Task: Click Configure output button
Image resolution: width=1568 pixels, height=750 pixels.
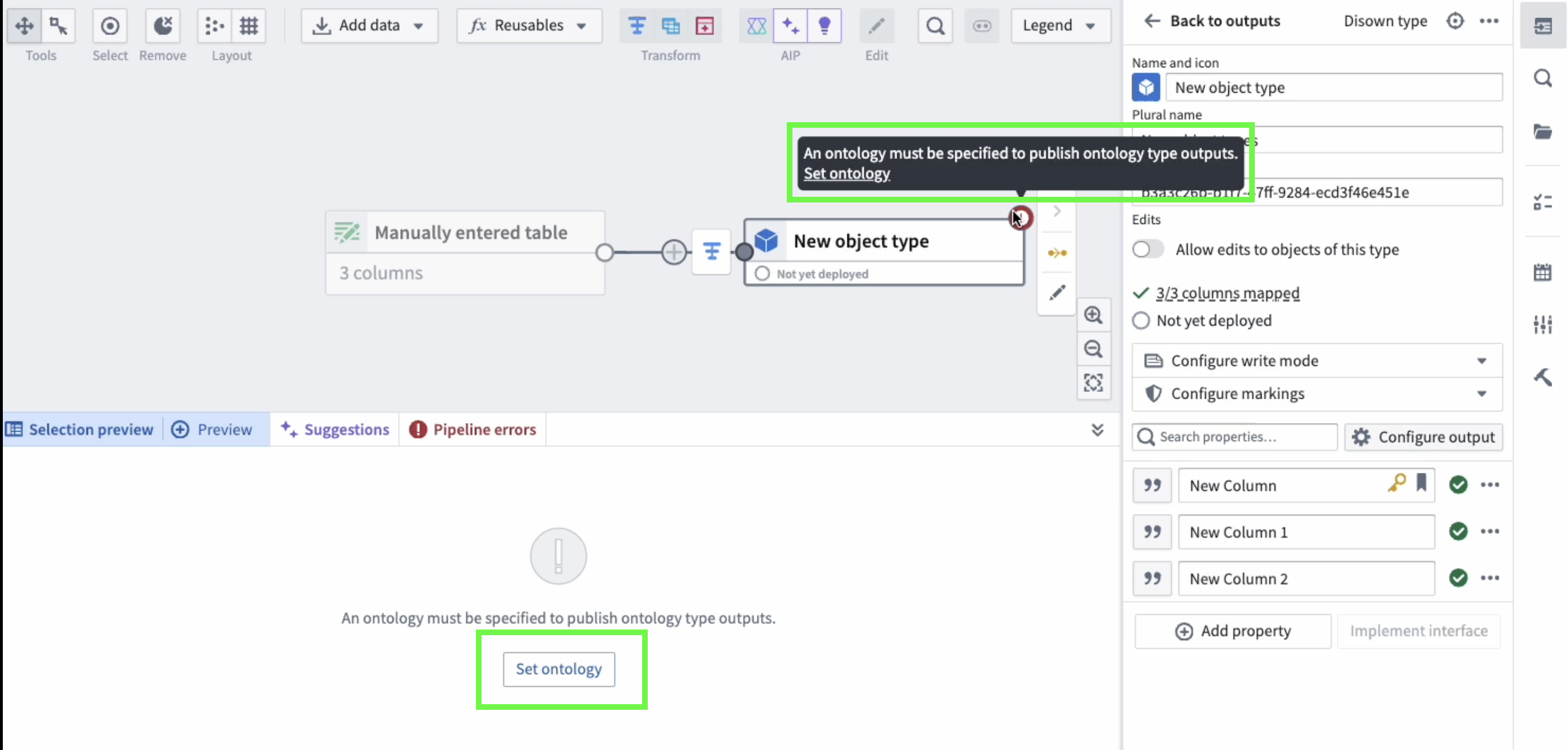Action: 1423,437
